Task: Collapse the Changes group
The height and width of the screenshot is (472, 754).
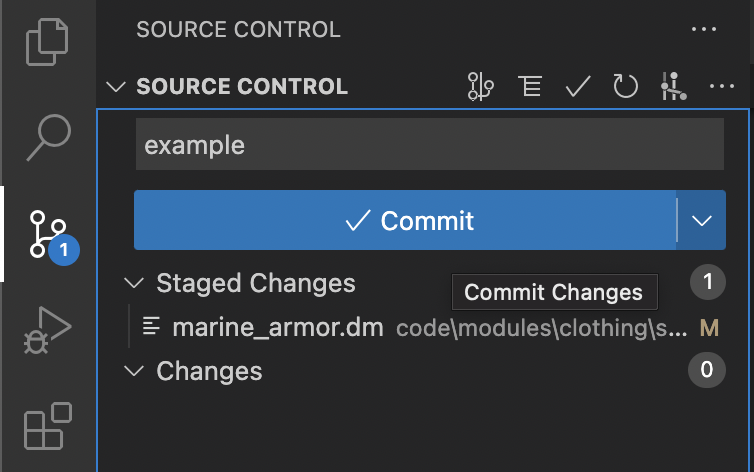Action: coord(134,371)
